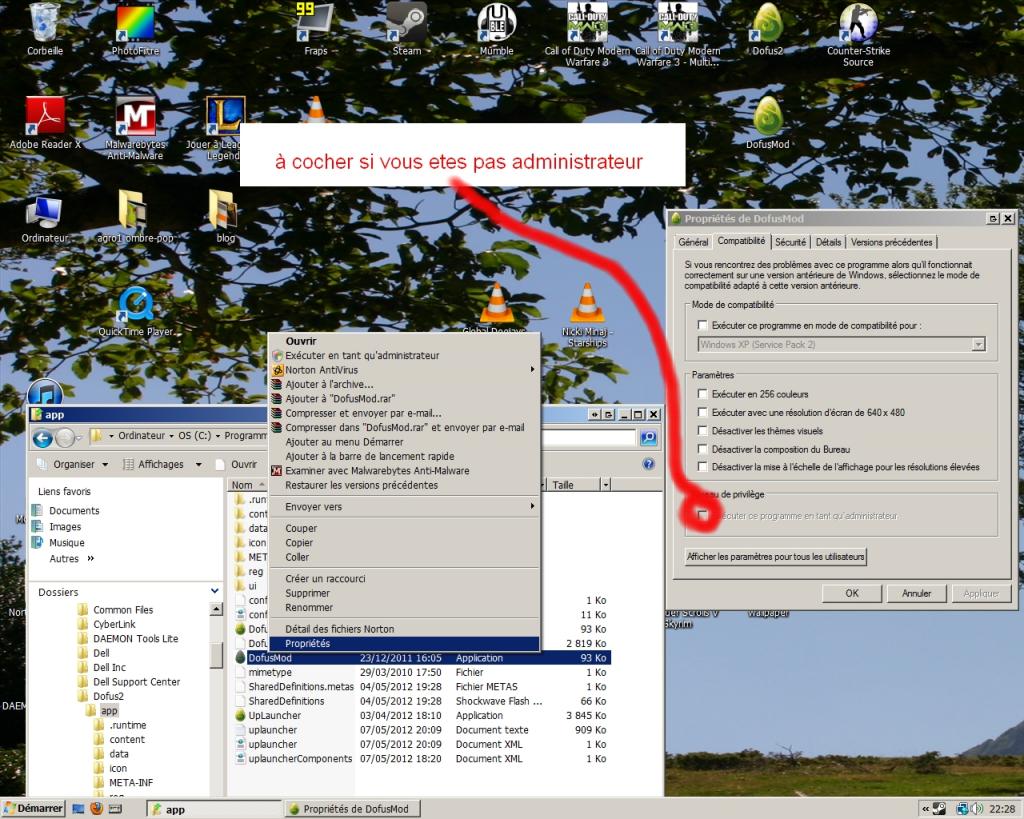Choose Créer un raccourci menu entry

pyautogui.click(x=404, y=579)
